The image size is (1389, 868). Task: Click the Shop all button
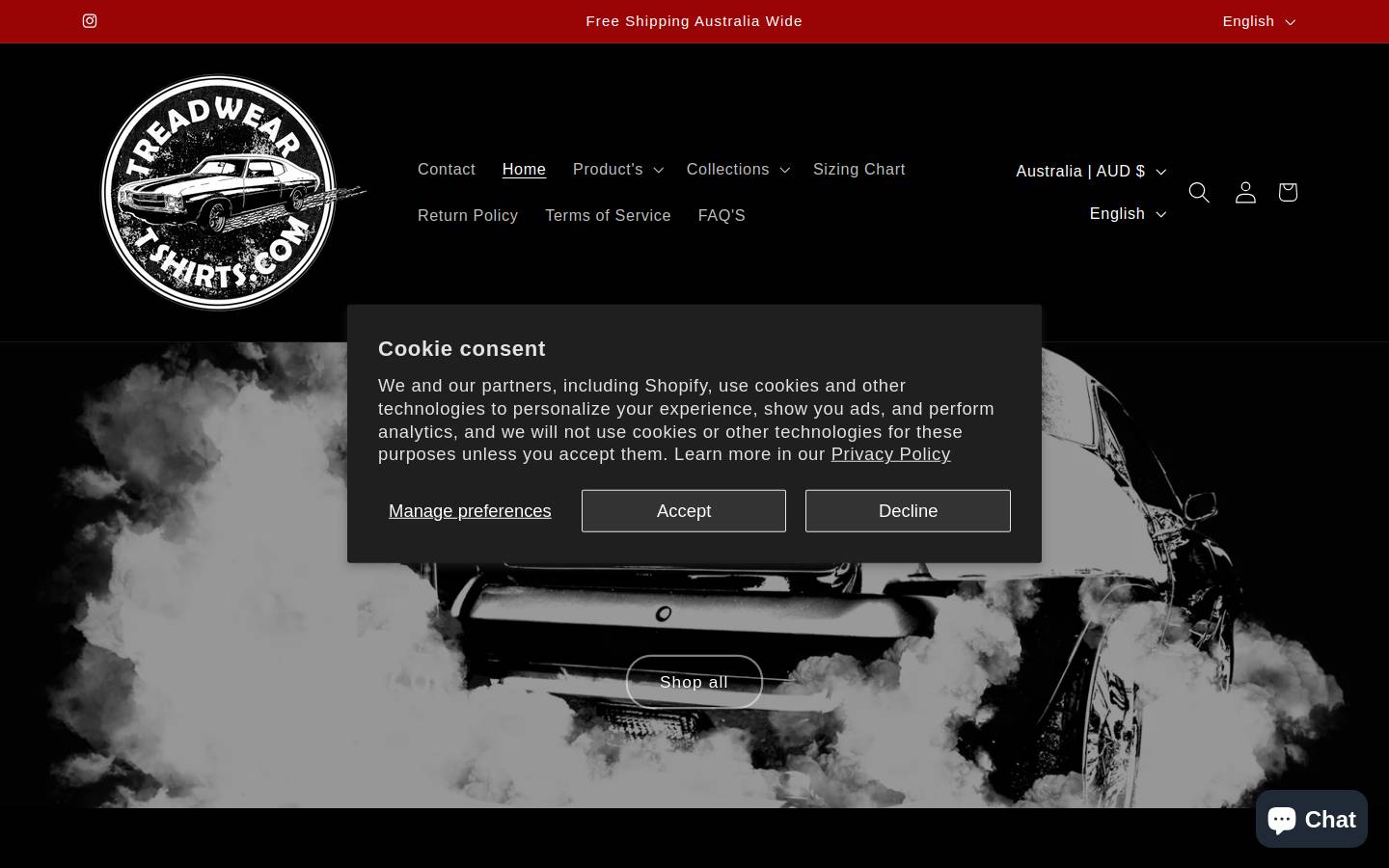click(x=694, y=682)
